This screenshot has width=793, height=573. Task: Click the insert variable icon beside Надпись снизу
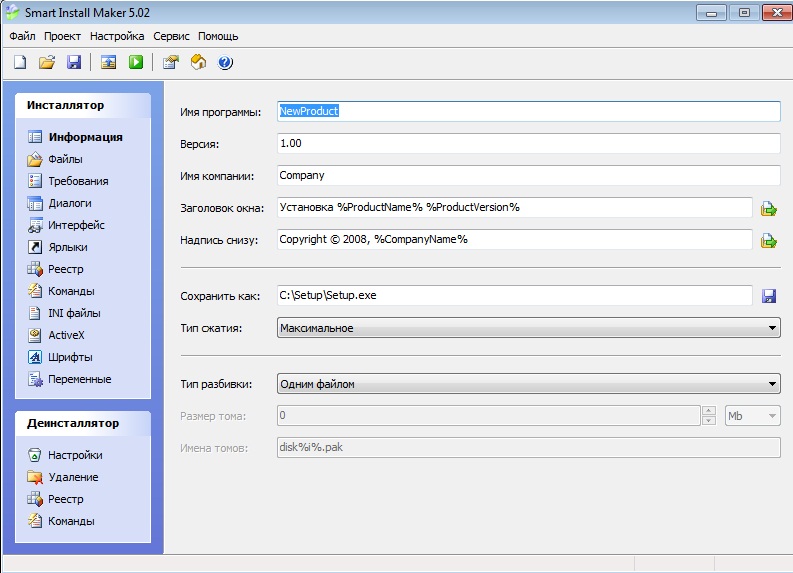(x=769, y=240)
